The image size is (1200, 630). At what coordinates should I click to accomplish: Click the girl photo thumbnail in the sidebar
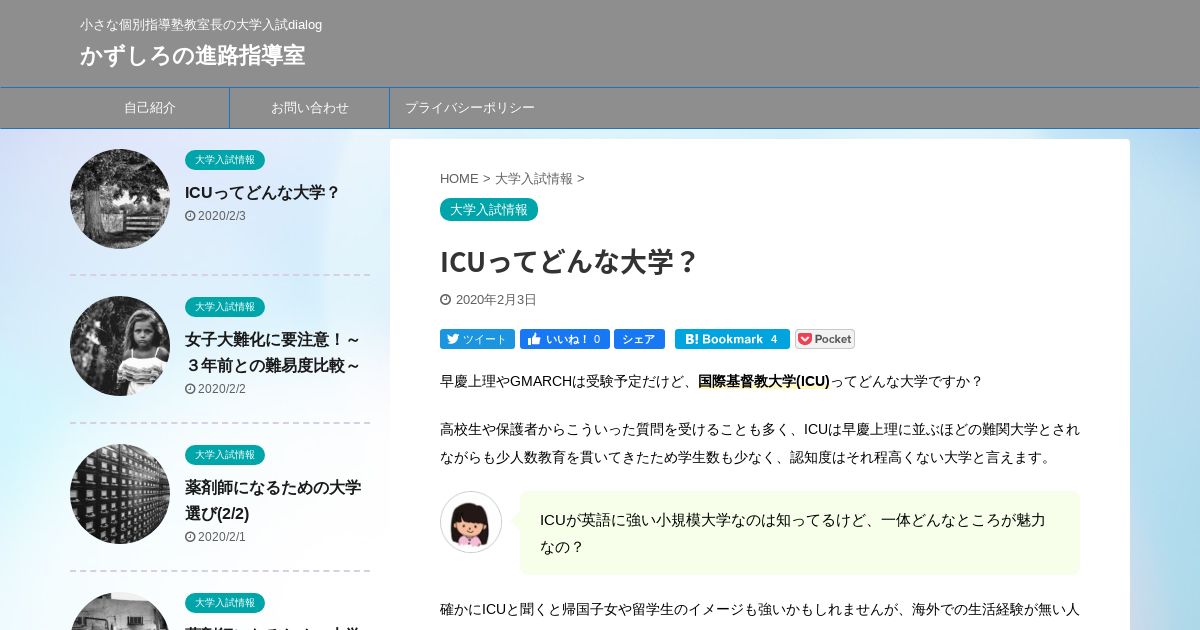pos(120,346)
